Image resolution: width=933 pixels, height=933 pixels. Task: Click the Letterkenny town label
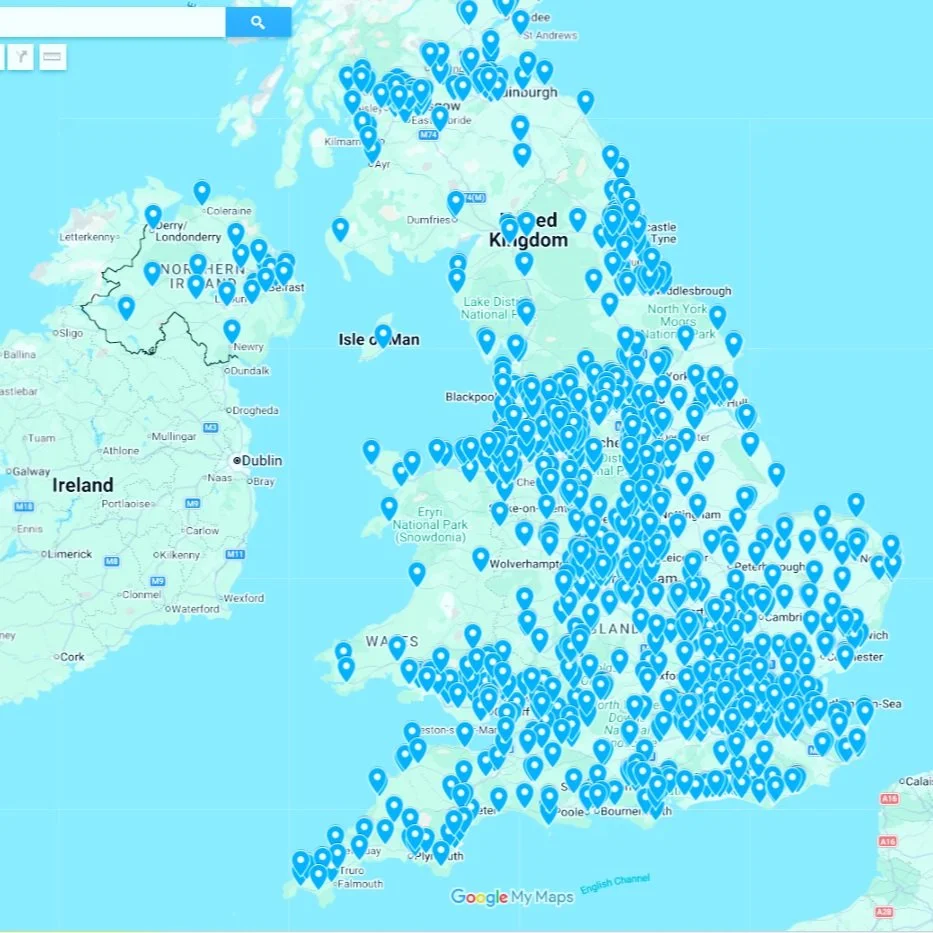coord(87,237)
